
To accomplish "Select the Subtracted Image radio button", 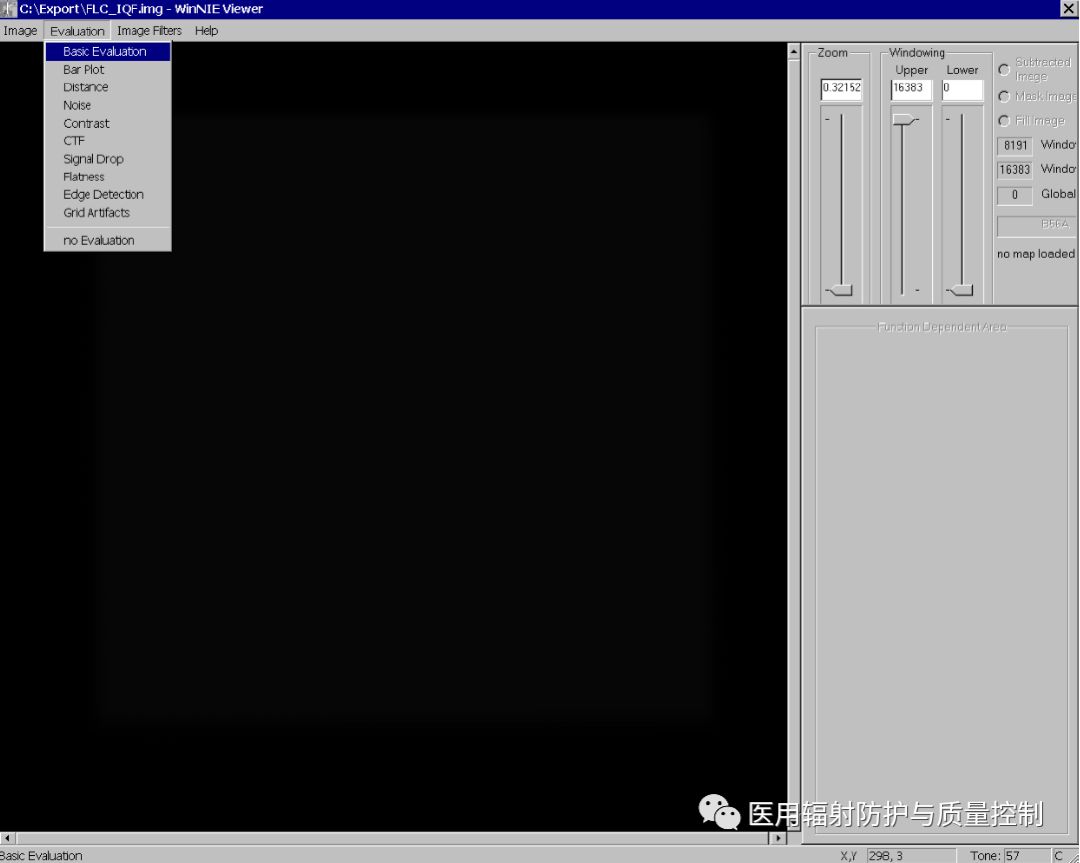I will point(1004,70).
